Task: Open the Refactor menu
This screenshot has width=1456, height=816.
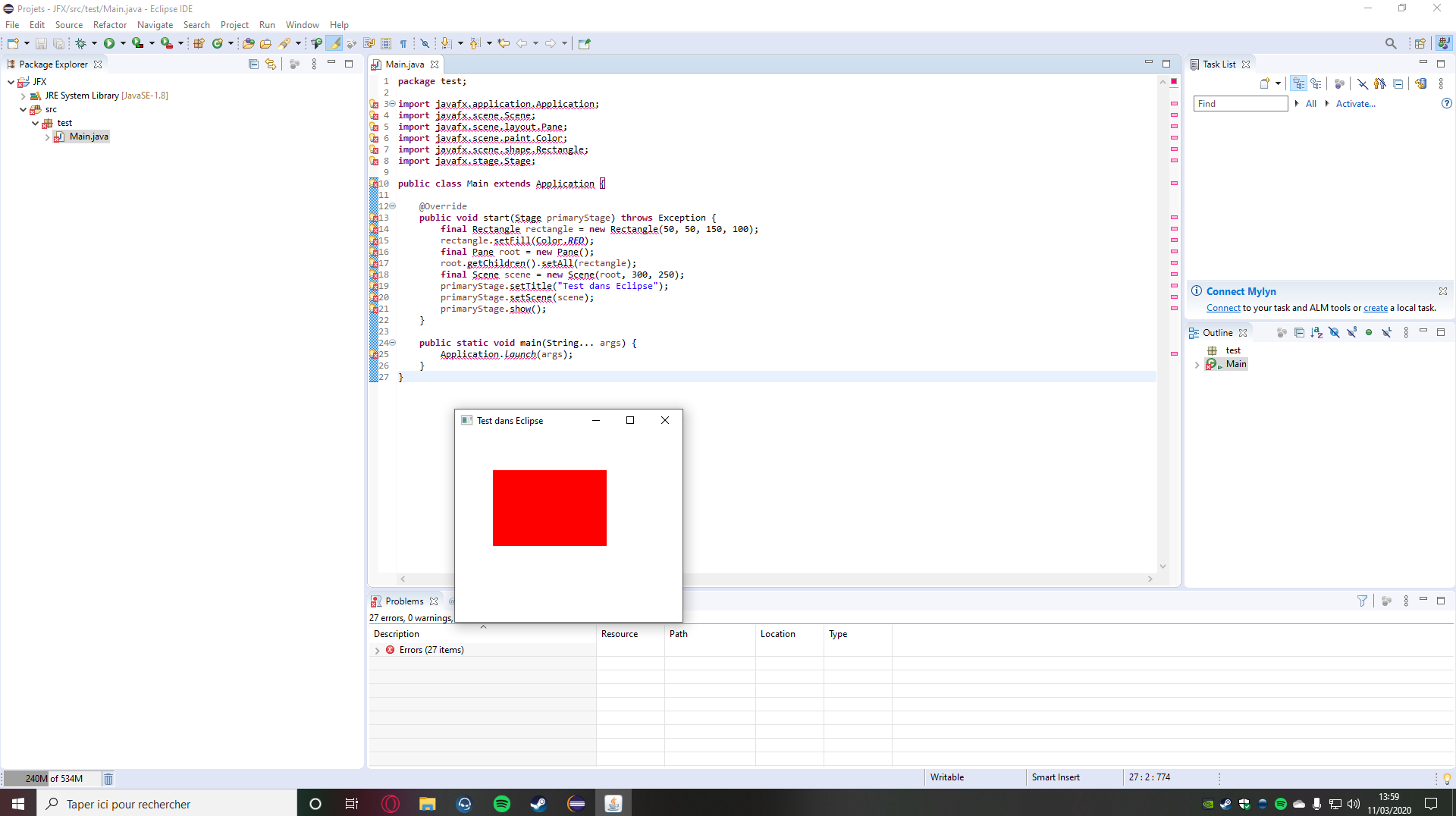Action: [109, 24]
